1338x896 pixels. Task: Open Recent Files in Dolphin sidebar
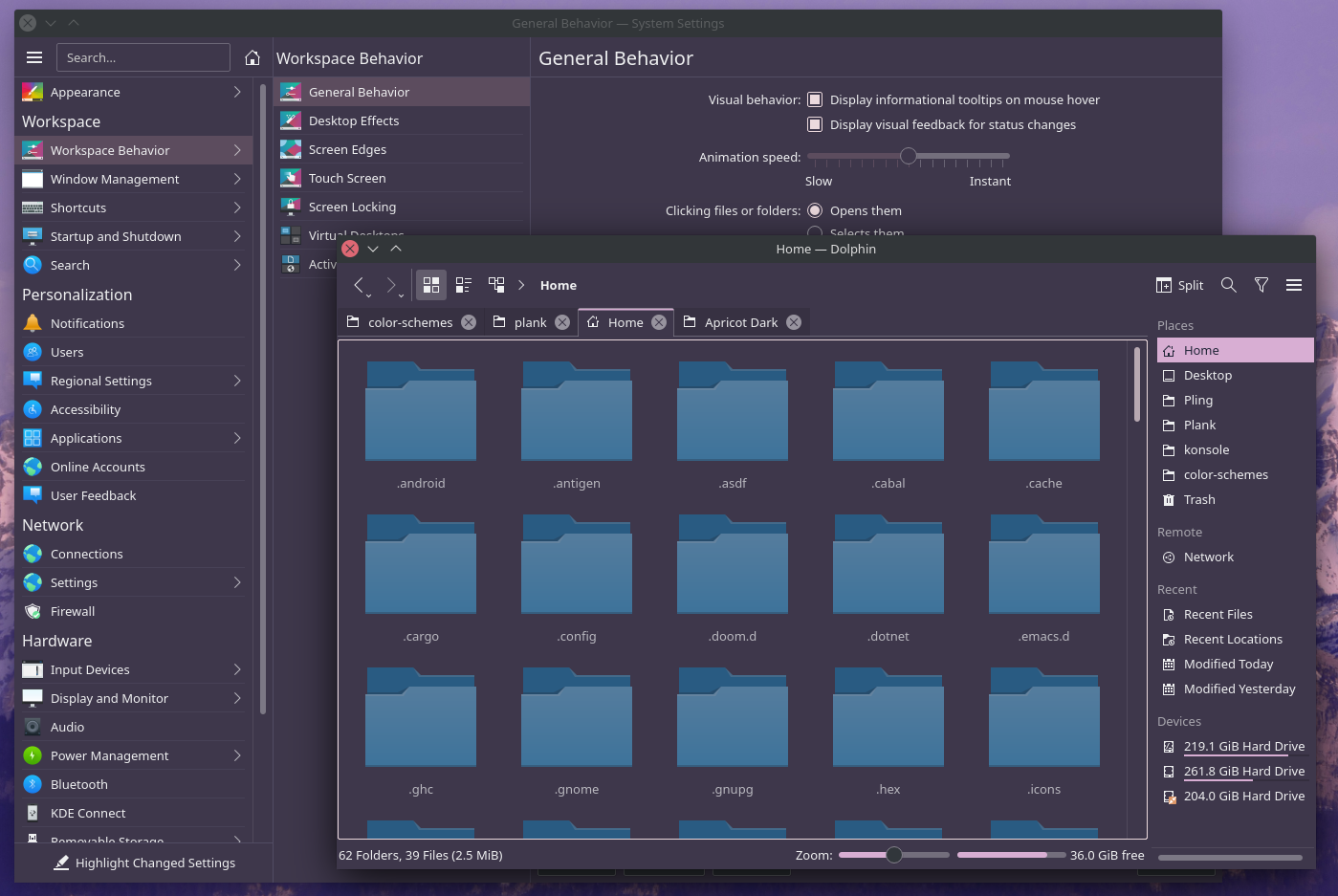pyautogui.click(x=1235, y=614)
